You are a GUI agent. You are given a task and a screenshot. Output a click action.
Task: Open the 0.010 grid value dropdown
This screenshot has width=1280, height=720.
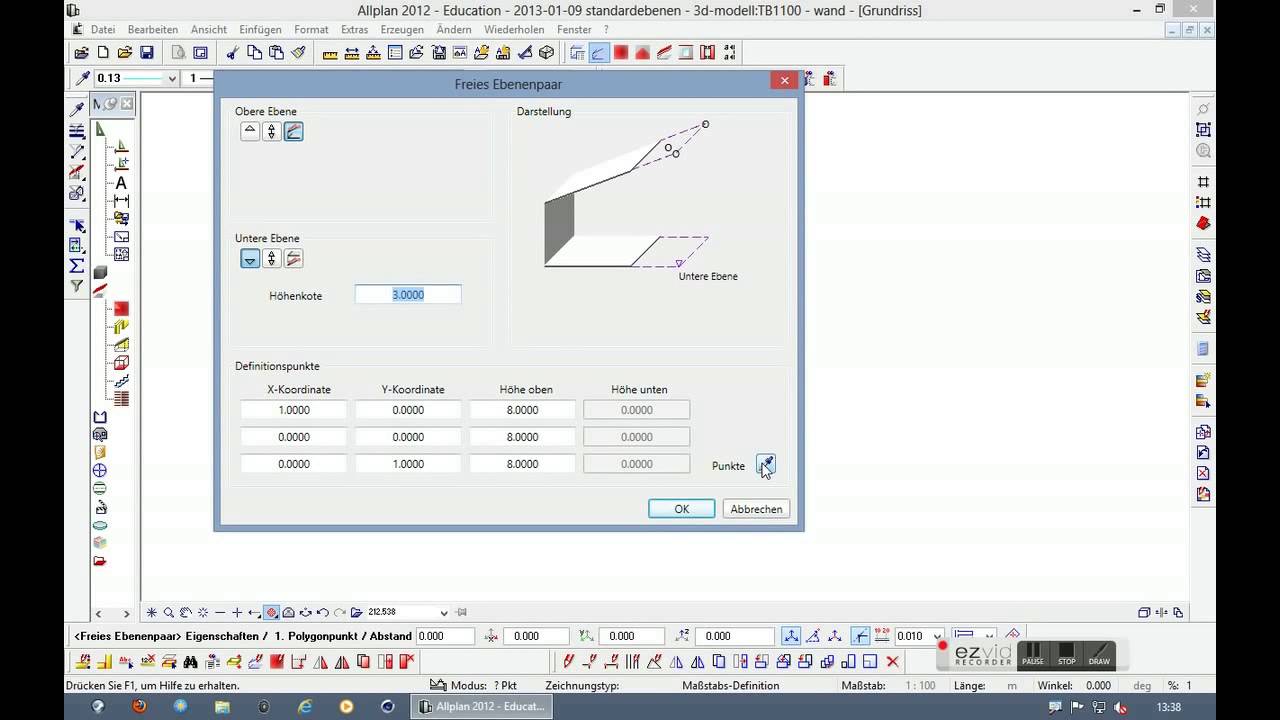point(937,636)
